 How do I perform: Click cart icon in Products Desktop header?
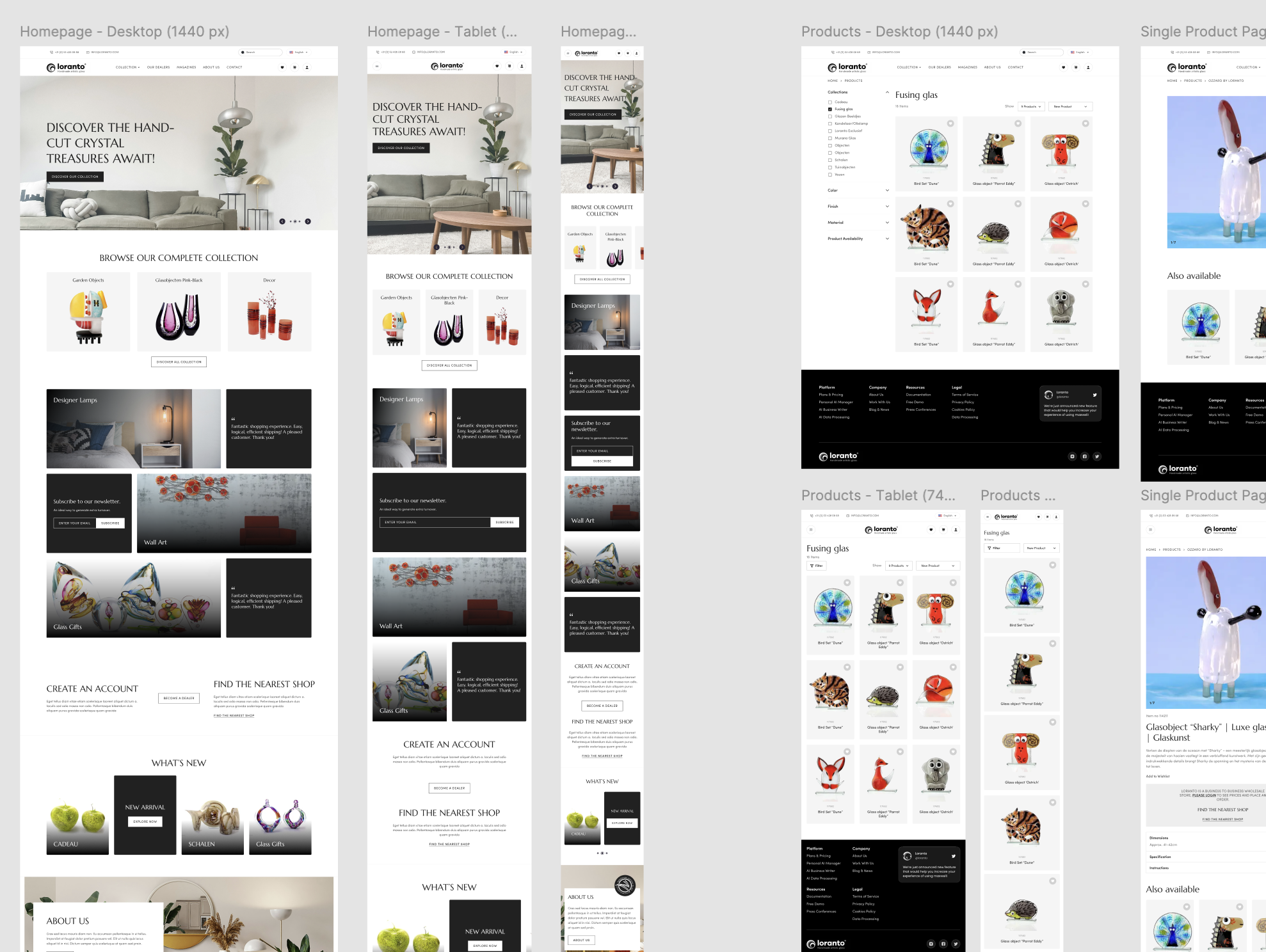(1076, 67)
